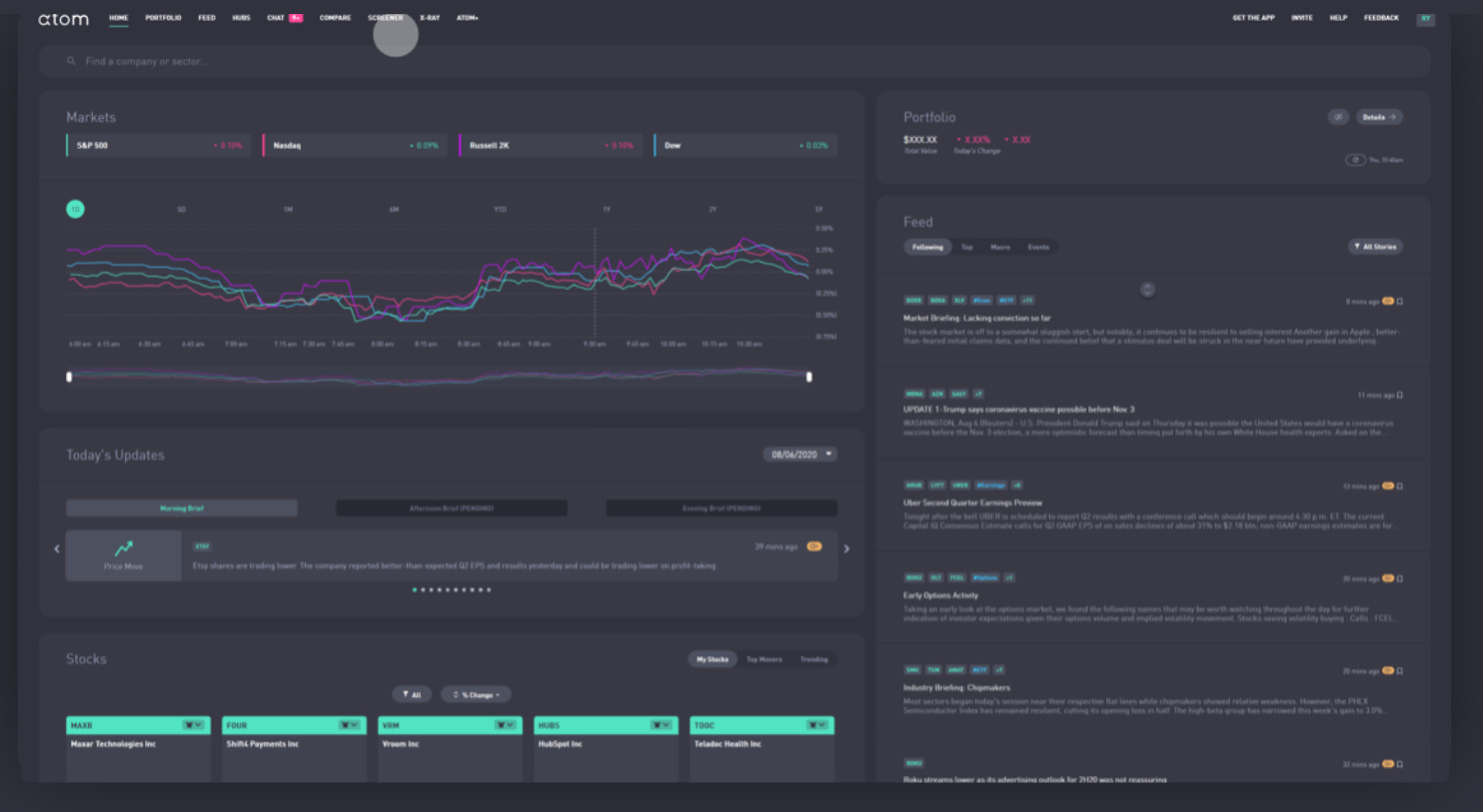Bookmark the Uber Second Quarter Earnings story

pos(1400,486)
